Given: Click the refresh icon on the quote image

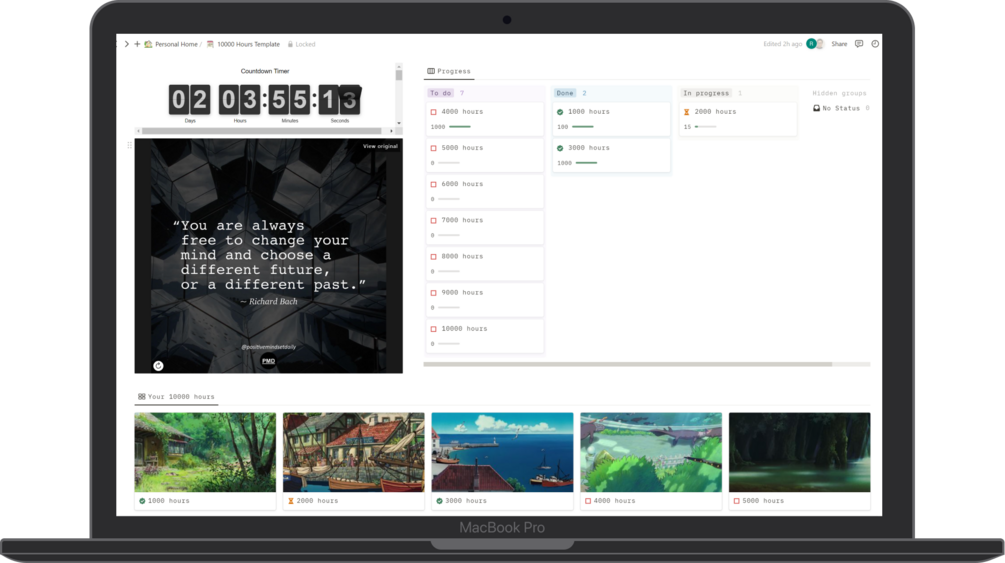Looking at the screenshot, I should pos(158,366).
